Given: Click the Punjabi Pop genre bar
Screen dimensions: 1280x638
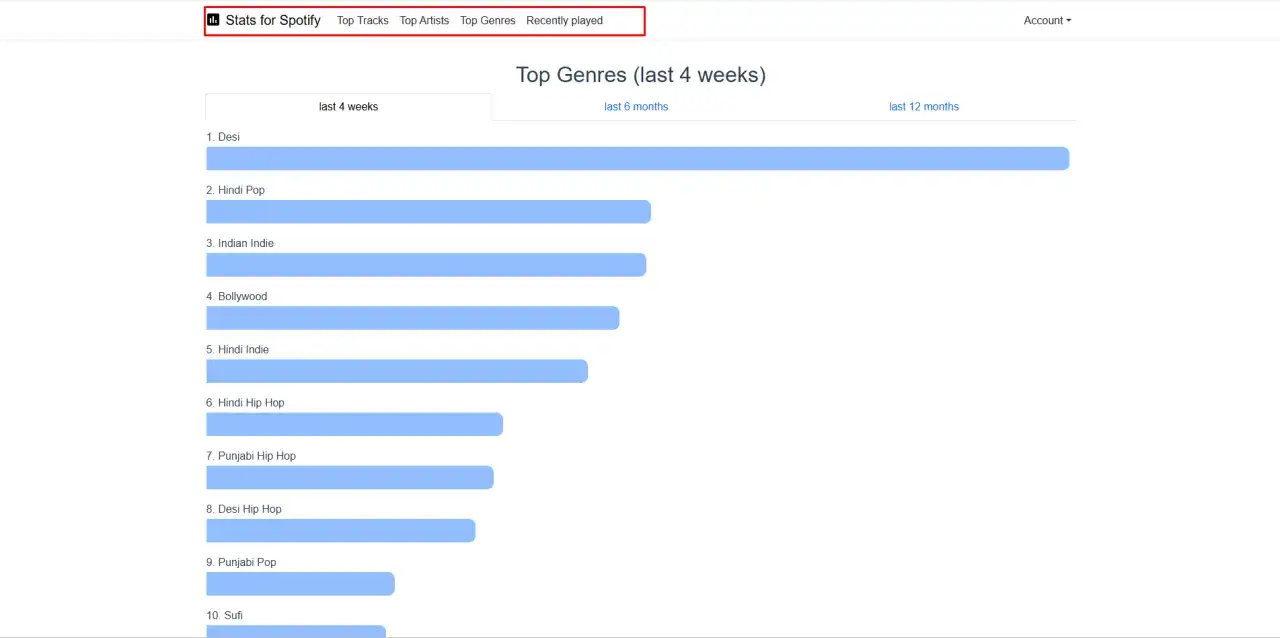Looking at the screenshot, I should tap(300, 584).
